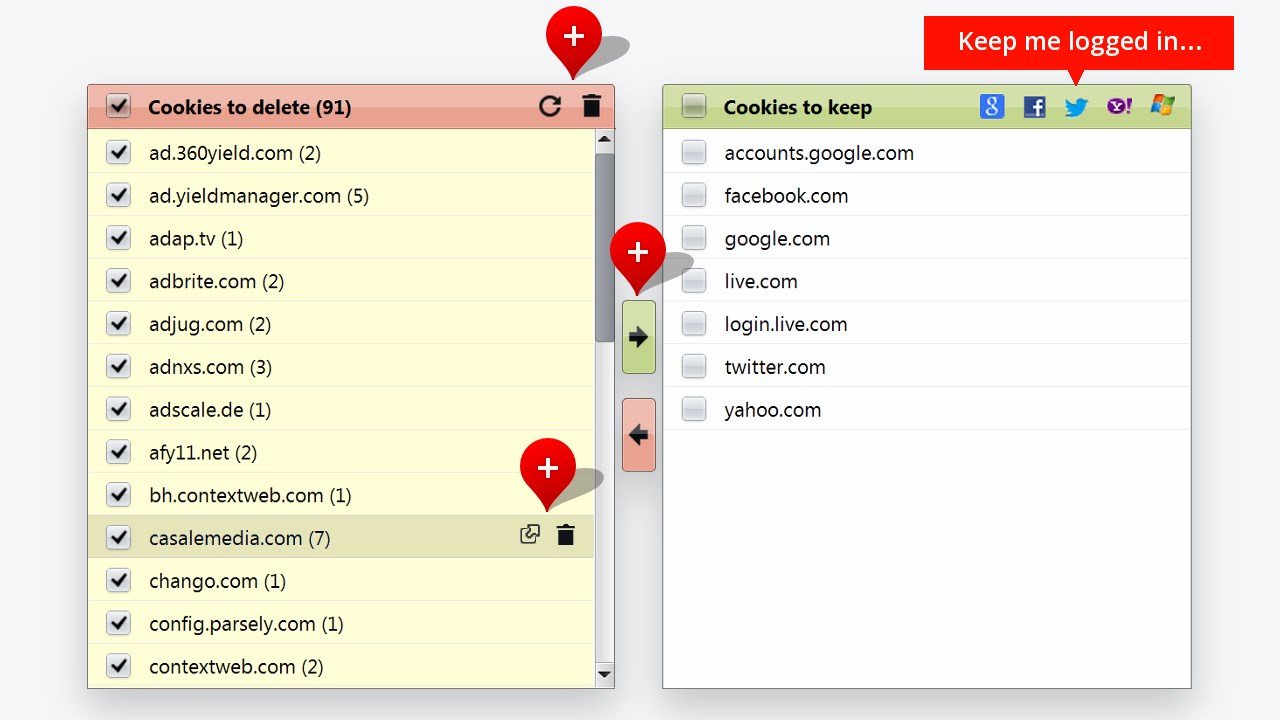
Task: Select contextweb.com (2) row text
Action: pyautogui.click(x=236, y=667)
